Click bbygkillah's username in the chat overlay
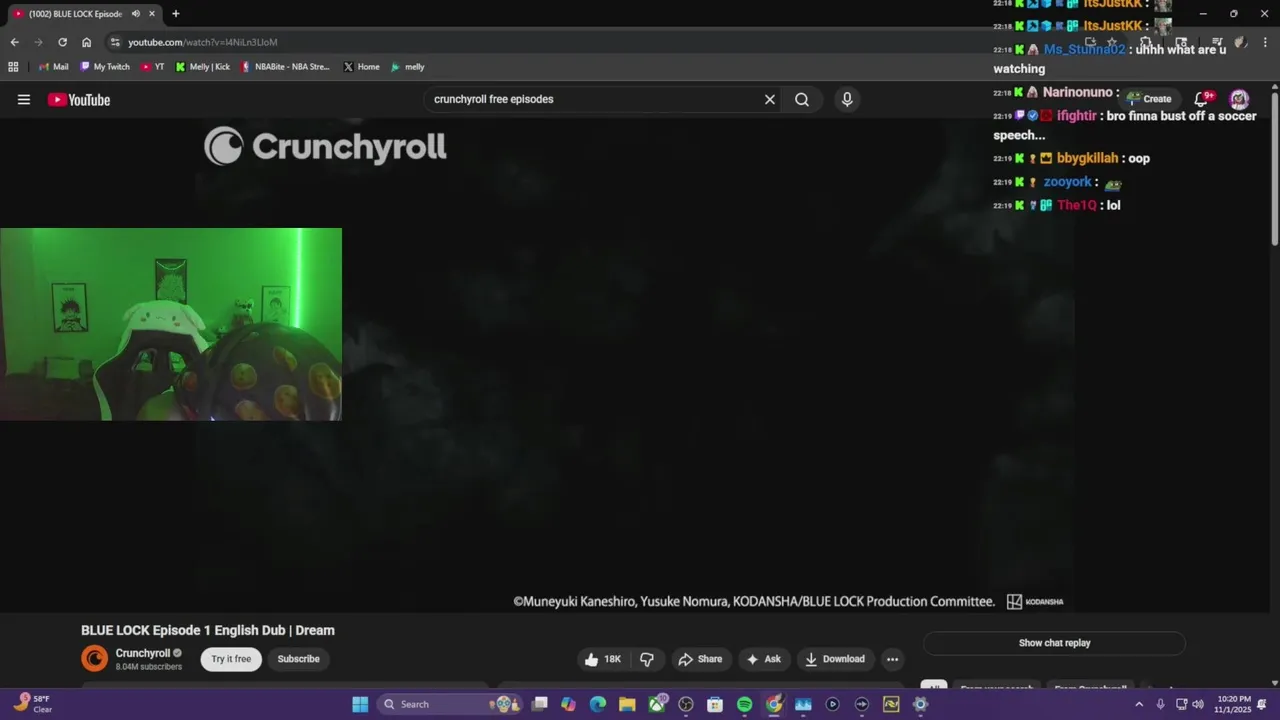This screenshot has width=1280, height=720. [1087, 158]
